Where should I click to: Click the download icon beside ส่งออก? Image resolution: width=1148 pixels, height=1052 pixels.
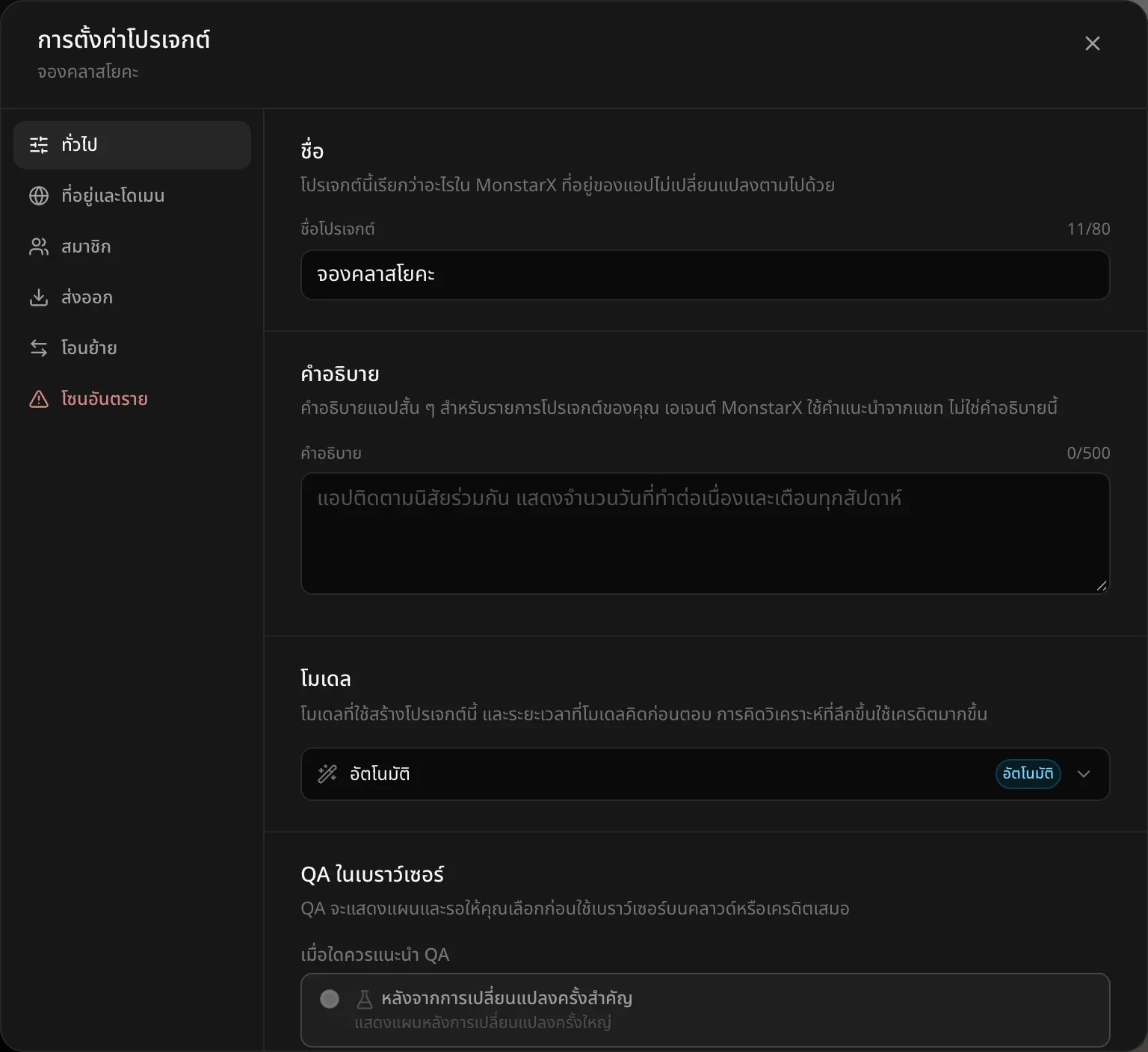(x=39, y=297)
